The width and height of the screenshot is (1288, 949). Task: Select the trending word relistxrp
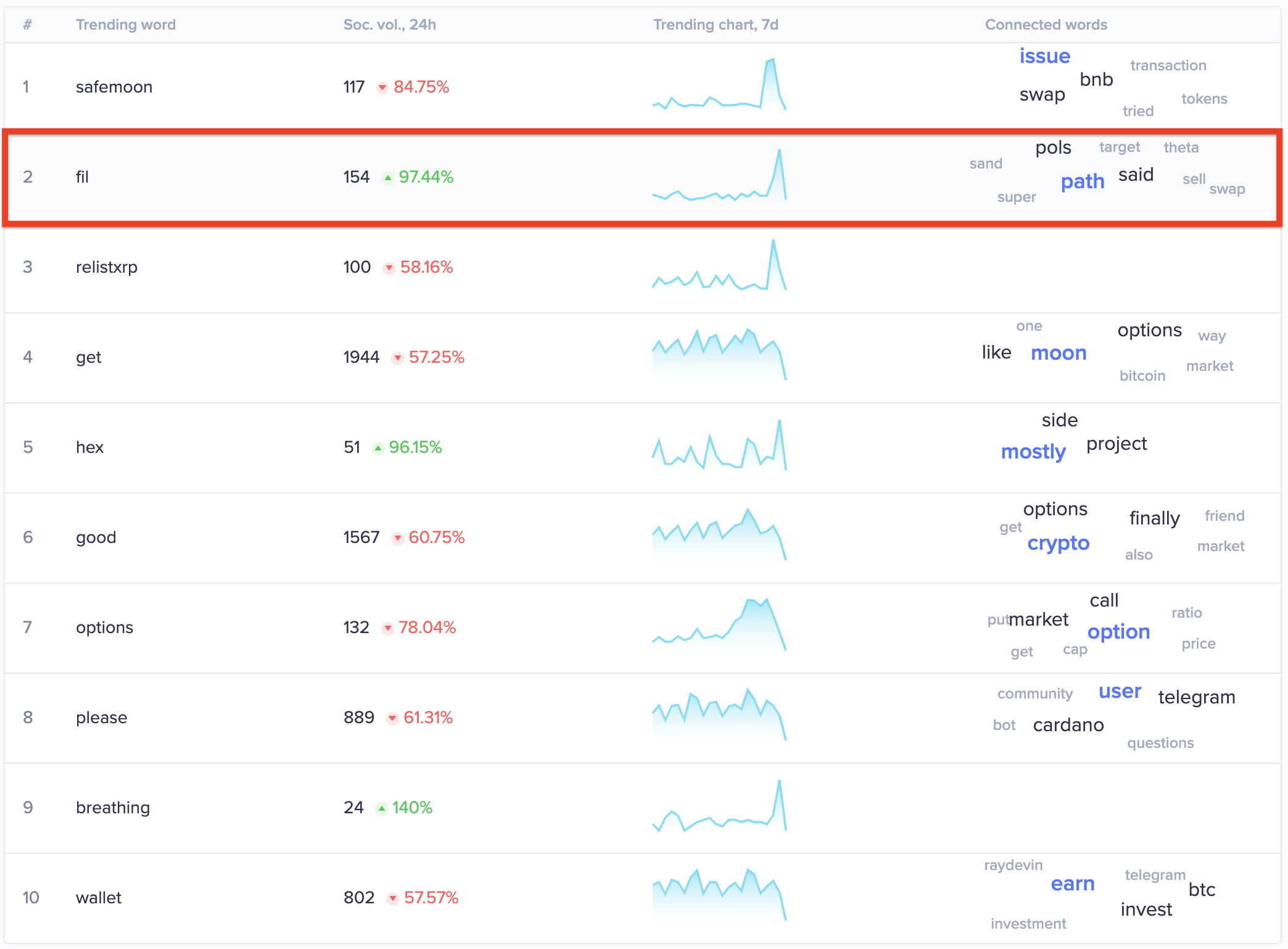pos(107,267)
